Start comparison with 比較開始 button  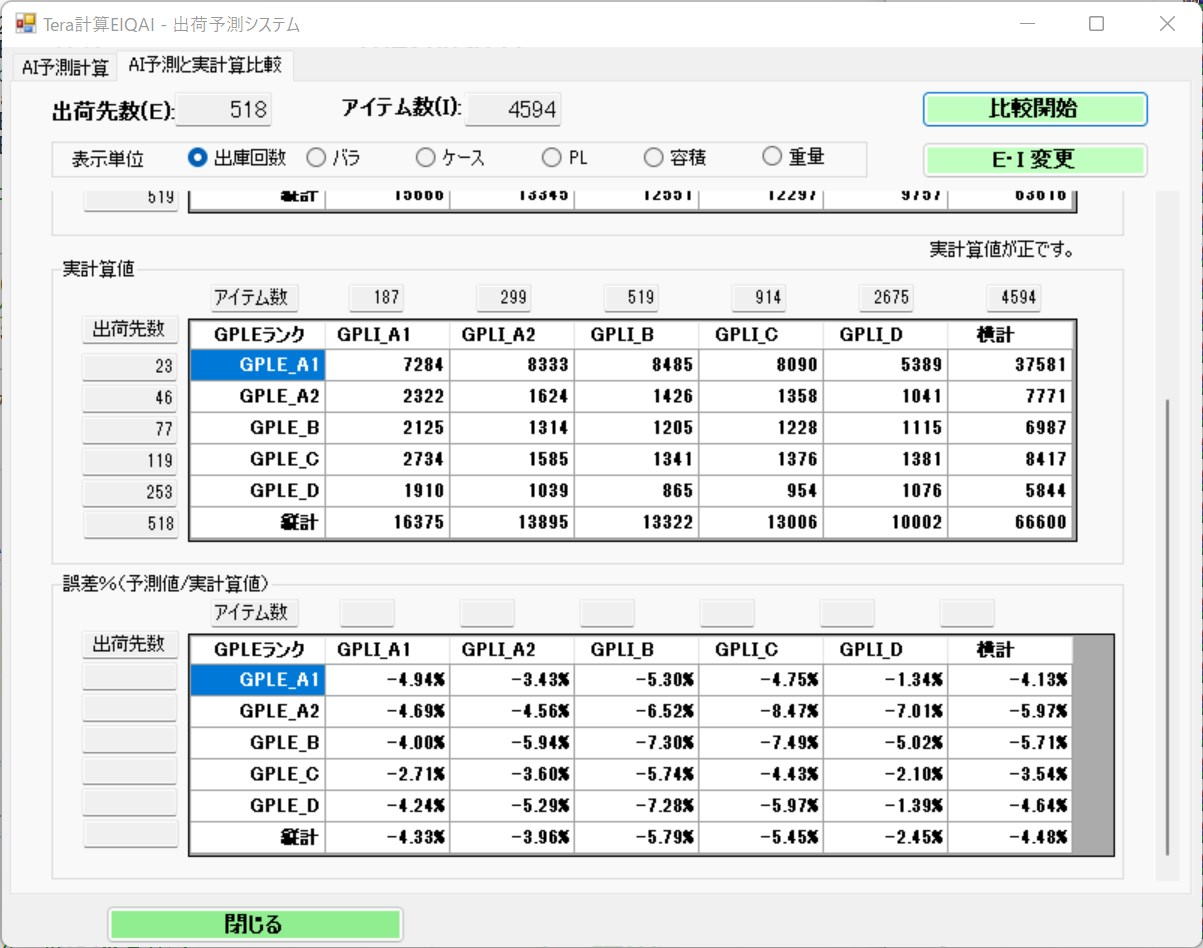coord(1035,109)
